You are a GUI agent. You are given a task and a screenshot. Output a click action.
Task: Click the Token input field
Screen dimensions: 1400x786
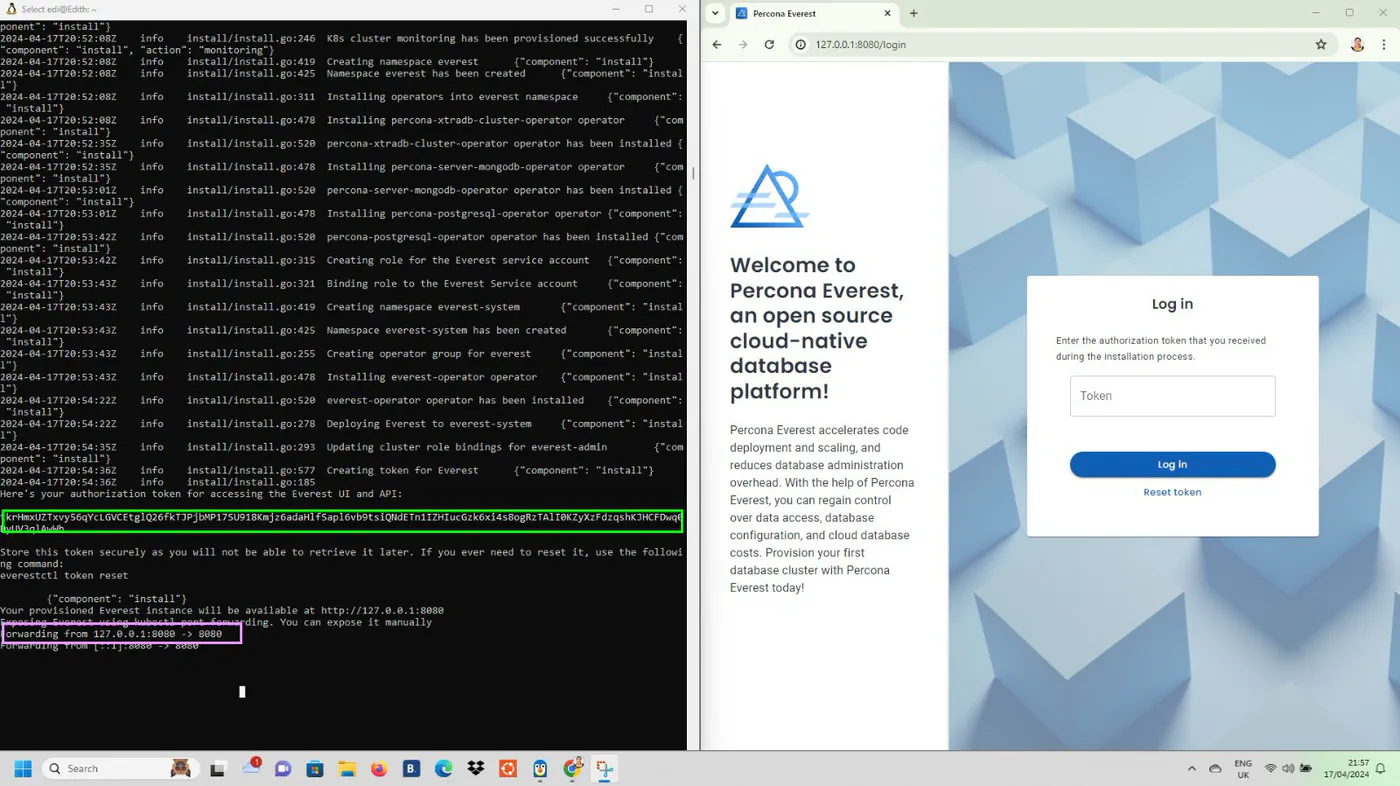[1172, 396]
